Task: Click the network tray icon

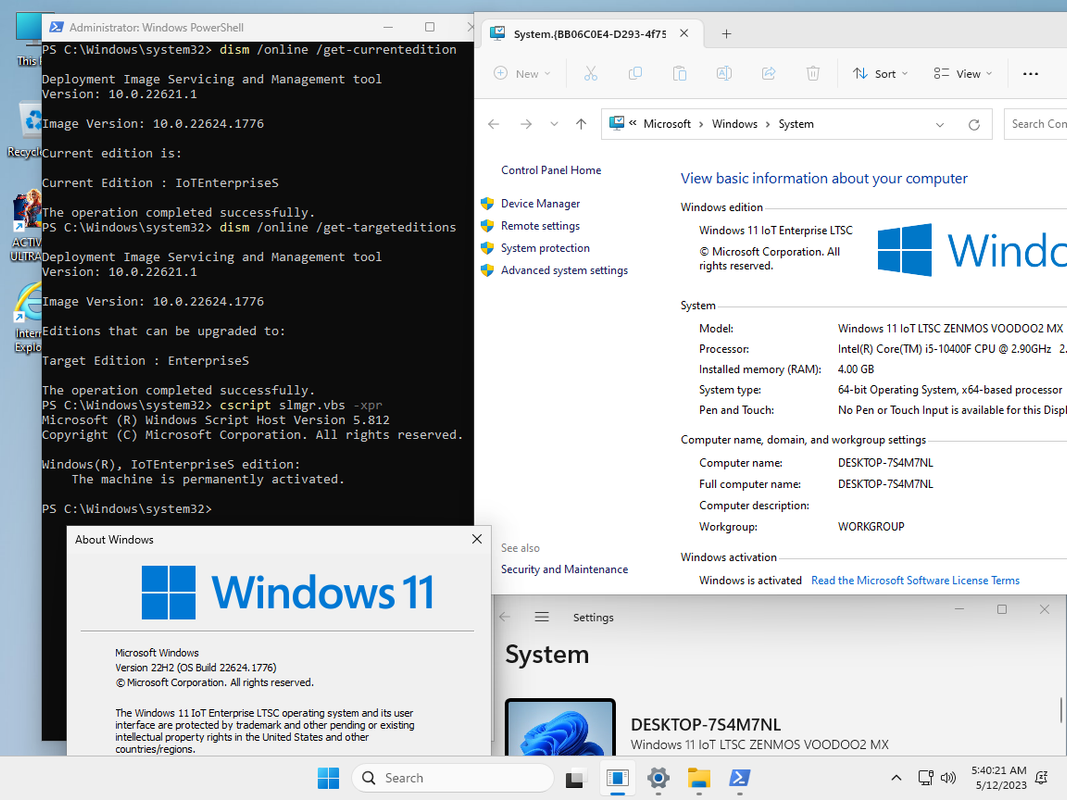Action: pyautogui.click(x=925, y=778)
